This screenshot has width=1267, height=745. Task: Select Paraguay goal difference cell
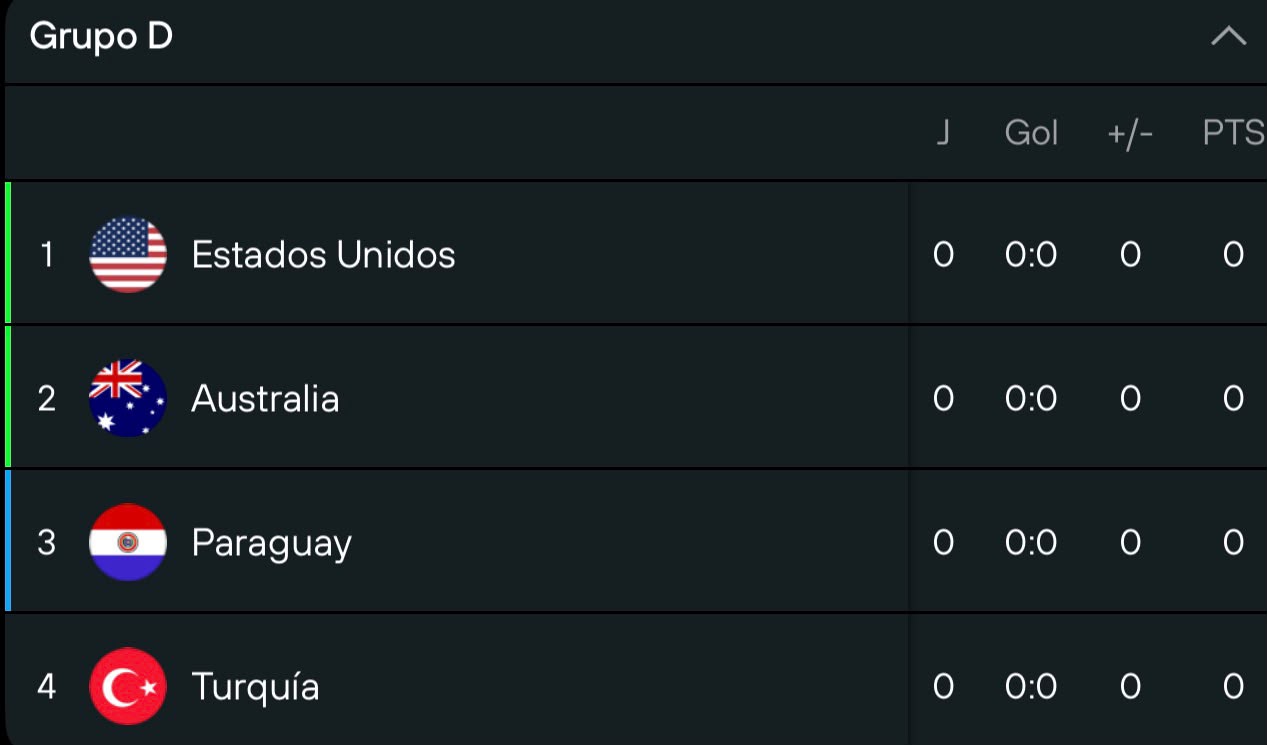tap(1130, 543)
